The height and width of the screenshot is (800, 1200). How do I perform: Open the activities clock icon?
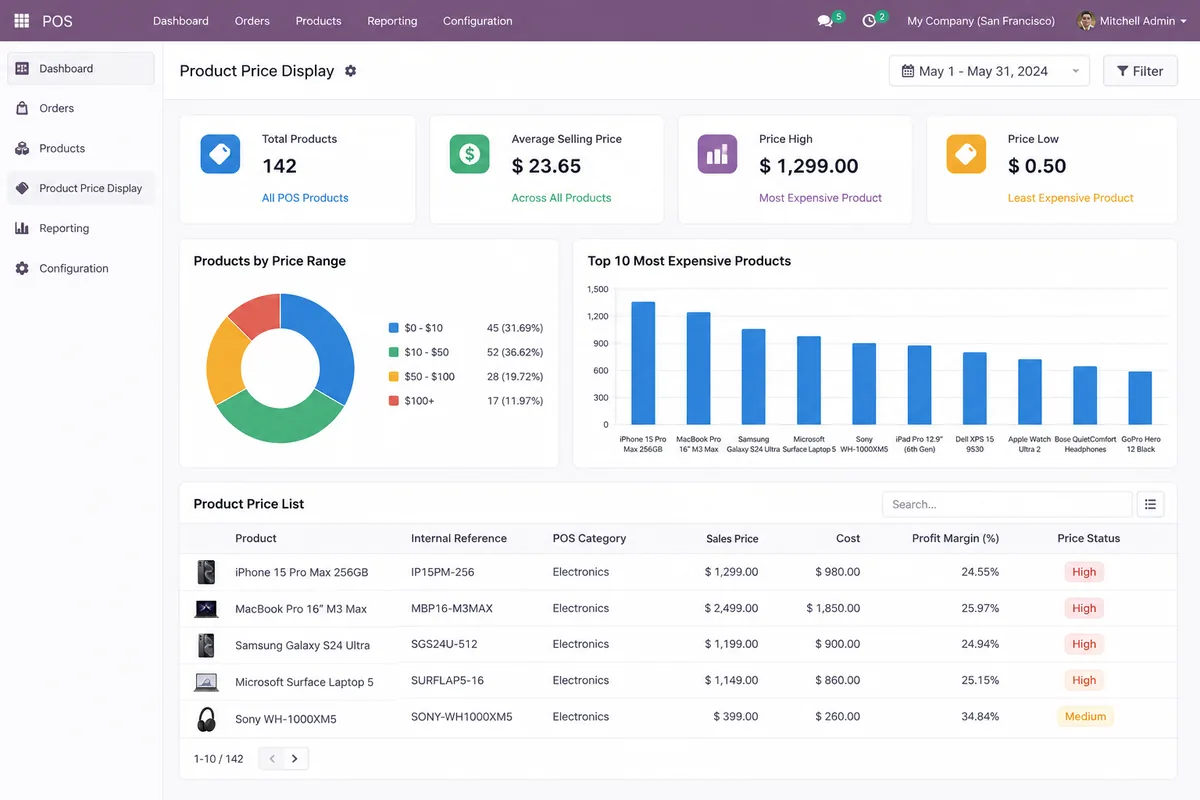point(869,21)
